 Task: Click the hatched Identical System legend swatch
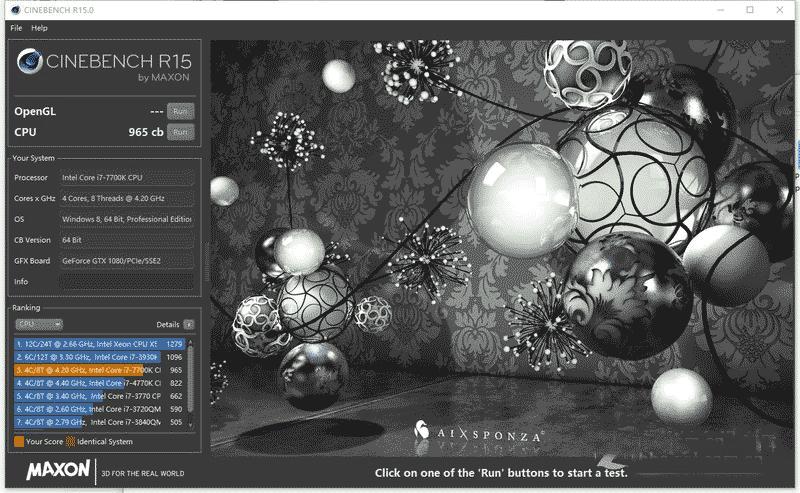70,441
